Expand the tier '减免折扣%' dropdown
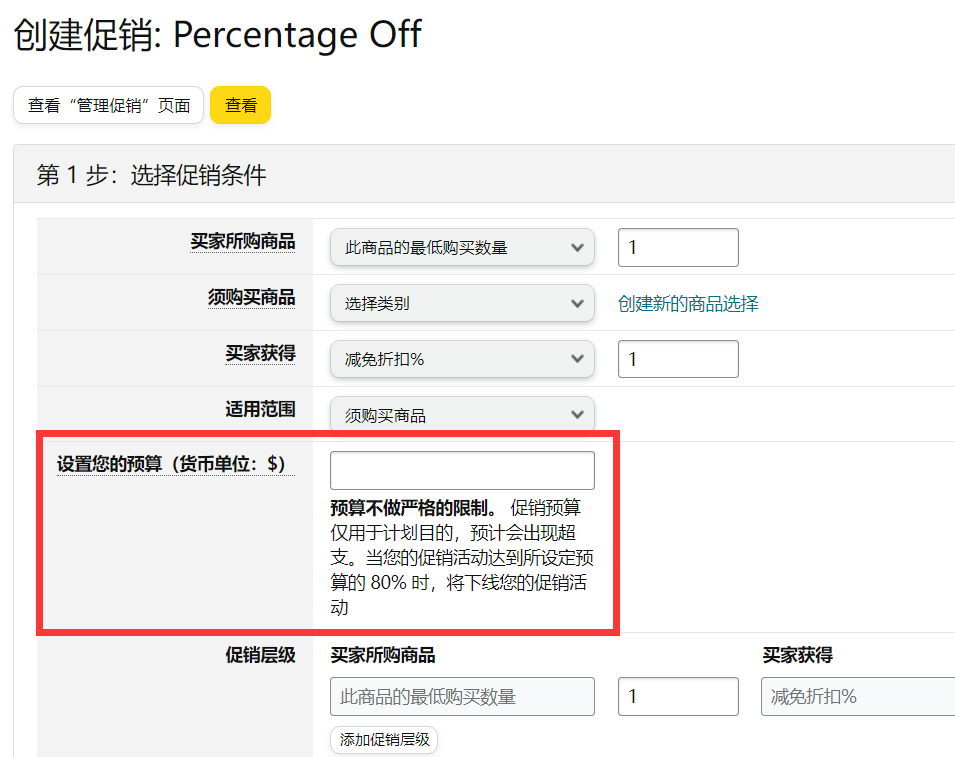 coord(858,696)
